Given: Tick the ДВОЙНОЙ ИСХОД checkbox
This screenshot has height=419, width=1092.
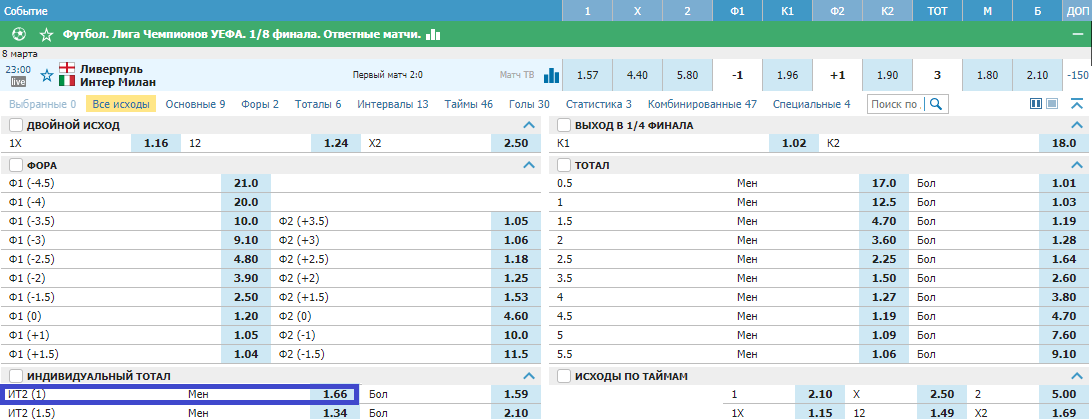Looking at the screenshot, I should coord(16,125).
